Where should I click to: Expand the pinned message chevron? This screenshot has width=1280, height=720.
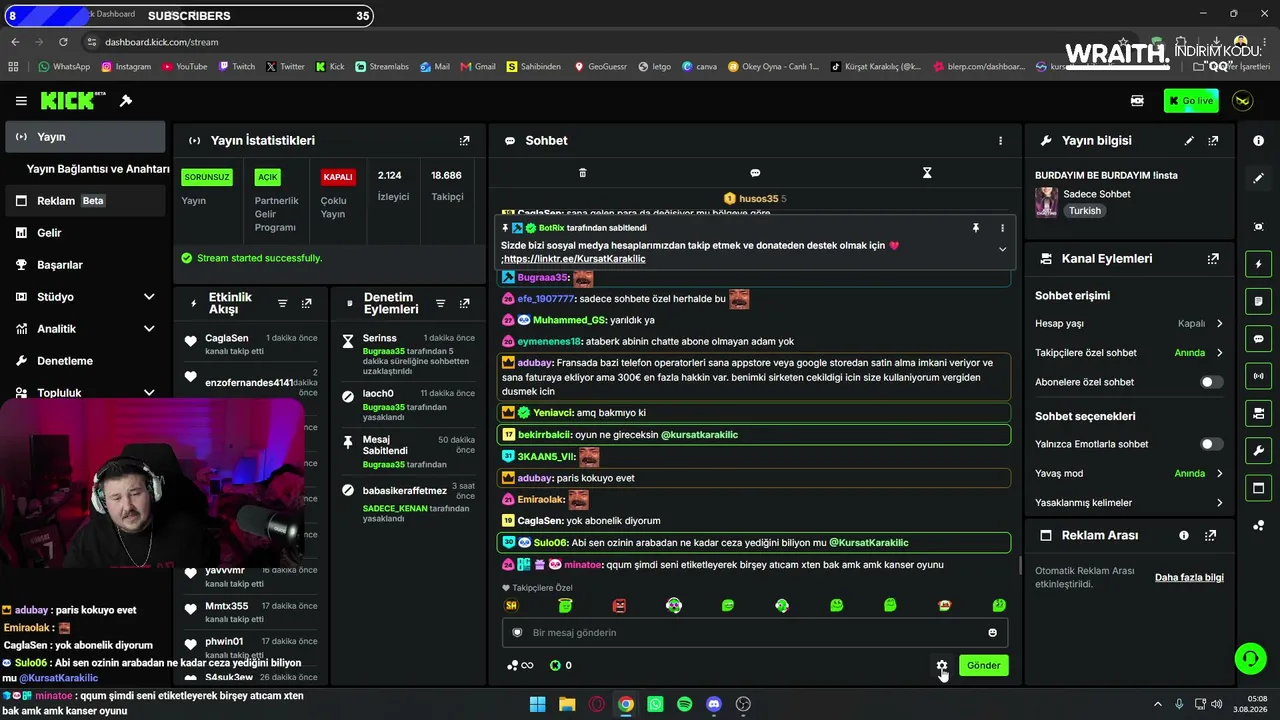1002,249
